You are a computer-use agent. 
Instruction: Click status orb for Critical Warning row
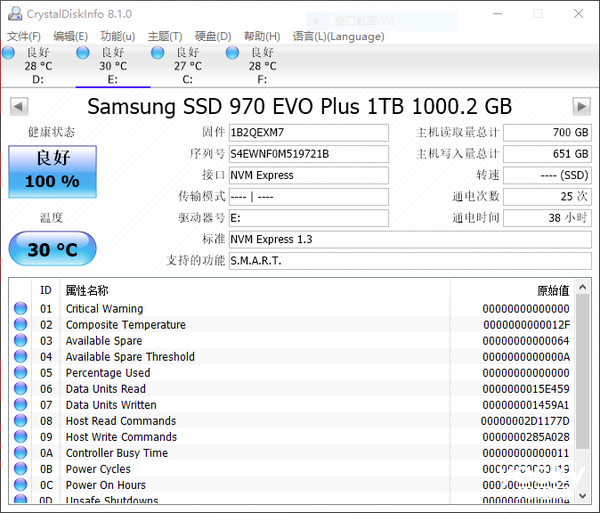click(21, 308)
